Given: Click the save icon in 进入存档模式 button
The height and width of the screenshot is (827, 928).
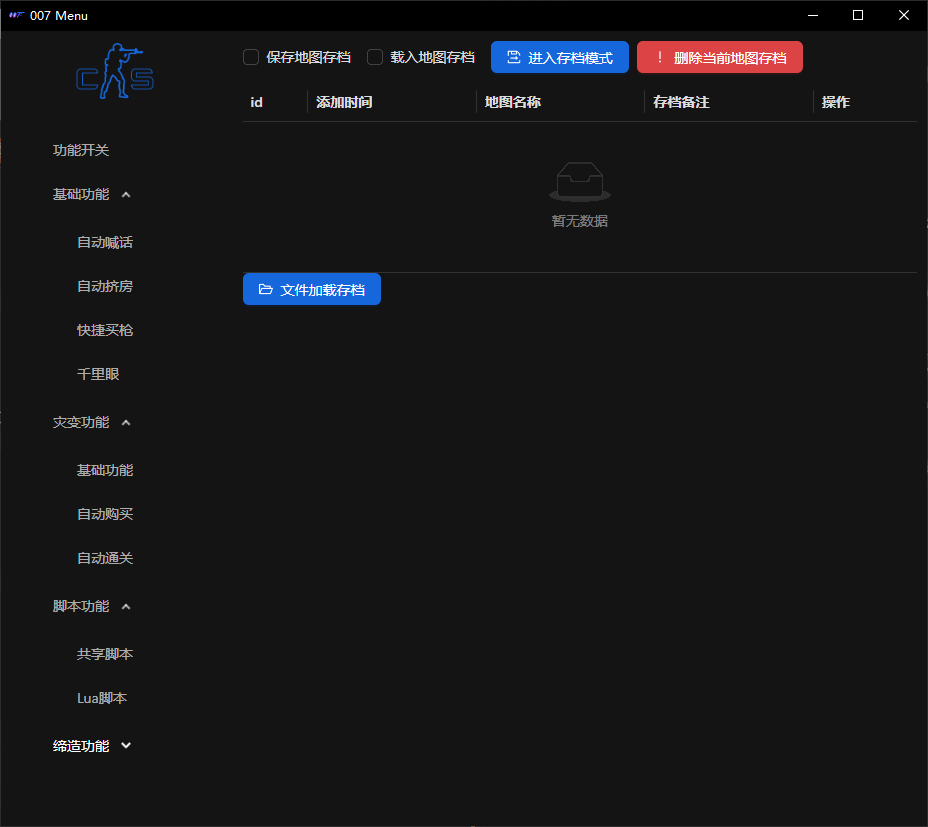Looking at the screenshot, I should tap(514, 57).
